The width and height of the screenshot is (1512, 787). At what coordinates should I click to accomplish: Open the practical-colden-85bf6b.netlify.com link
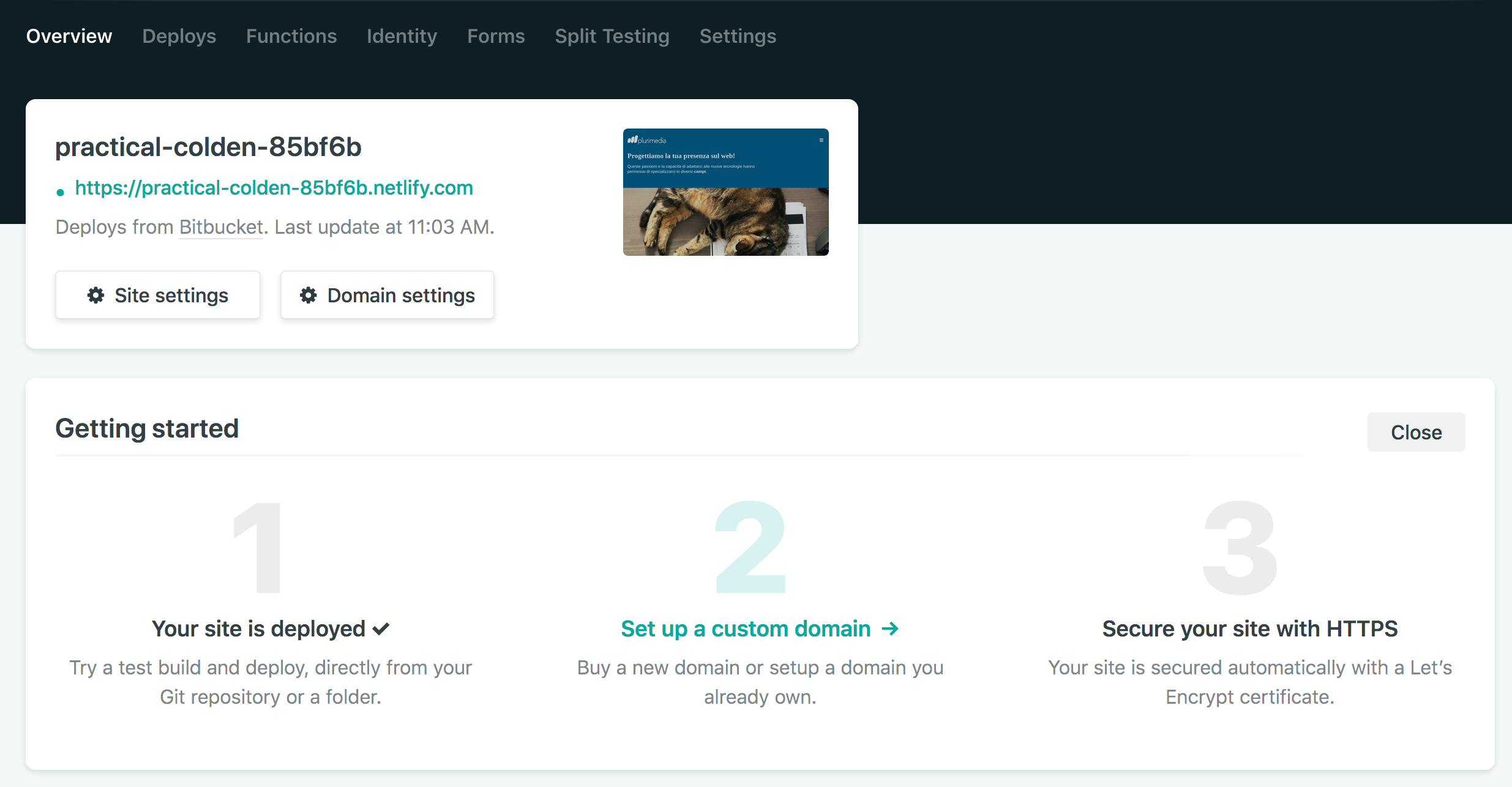coord(274,188)
